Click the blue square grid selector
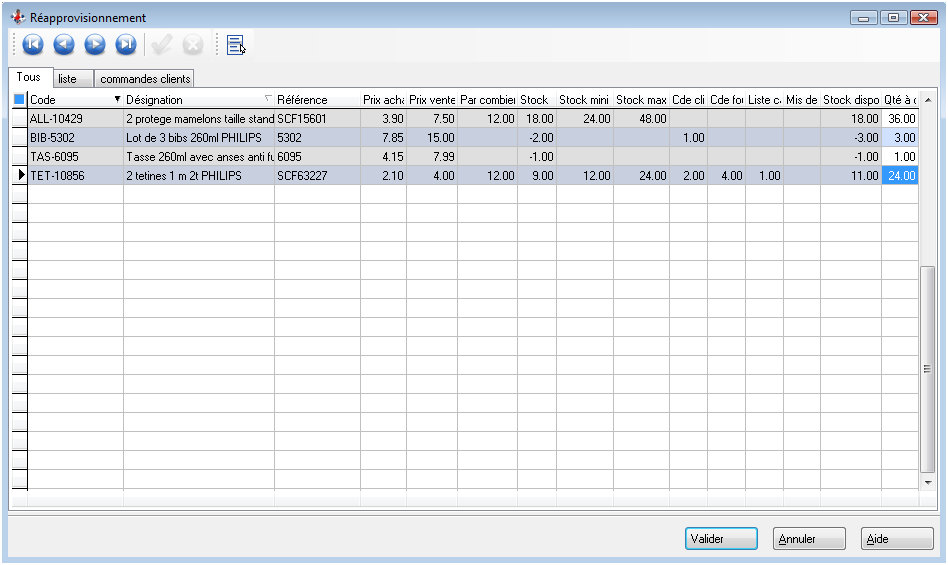The image size is (948, 565). pos(19,99)
